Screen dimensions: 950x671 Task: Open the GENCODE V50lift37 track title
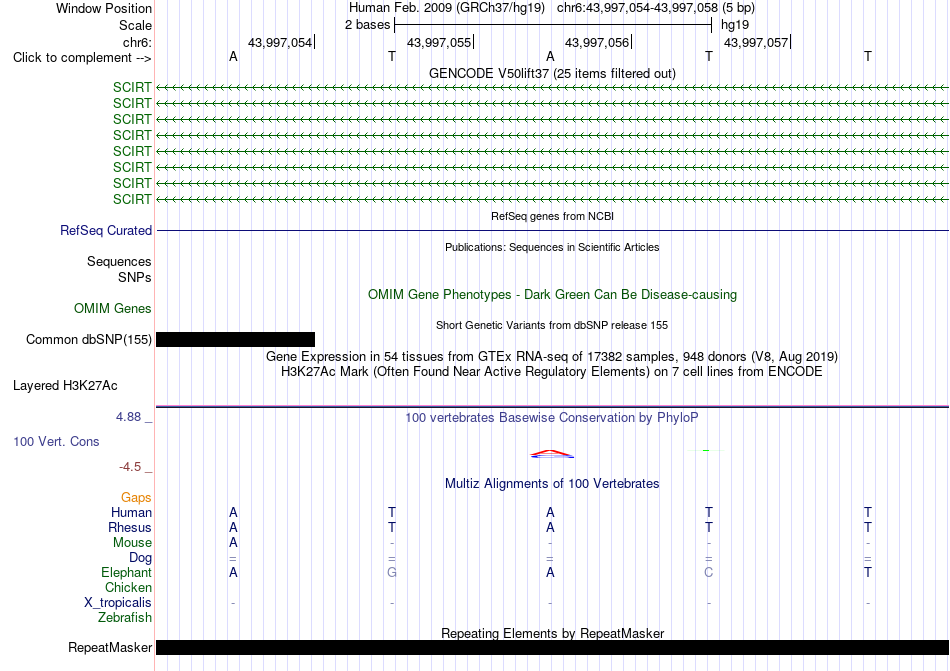coord(552,73)
